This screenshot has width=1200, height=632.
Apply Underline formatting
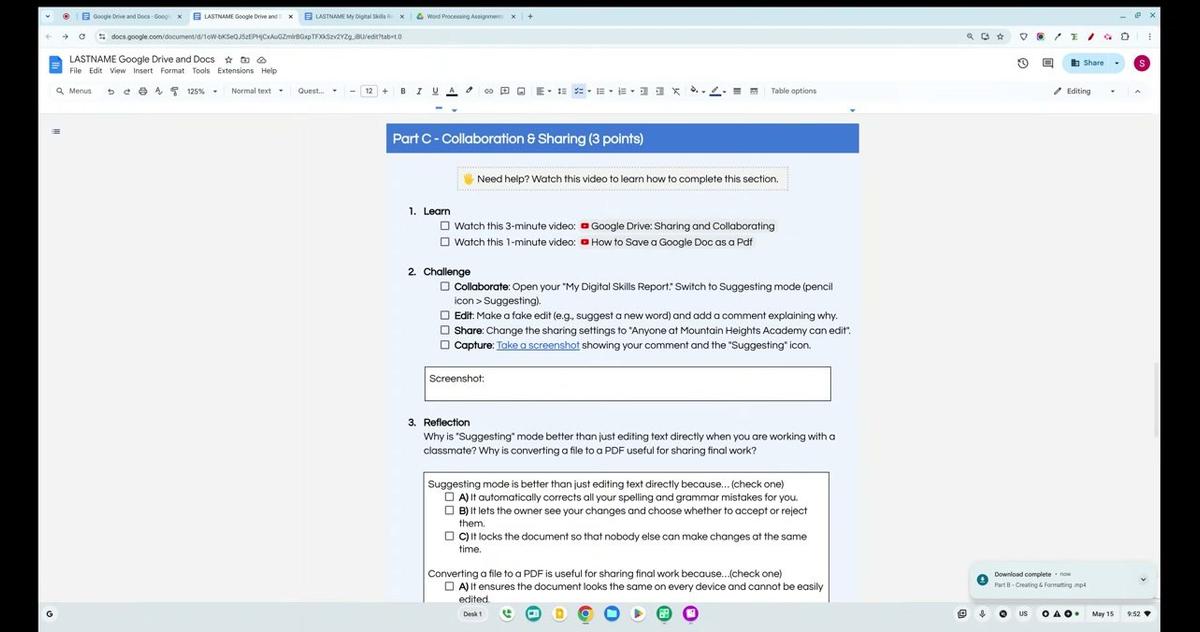click(x=435, y=91)
